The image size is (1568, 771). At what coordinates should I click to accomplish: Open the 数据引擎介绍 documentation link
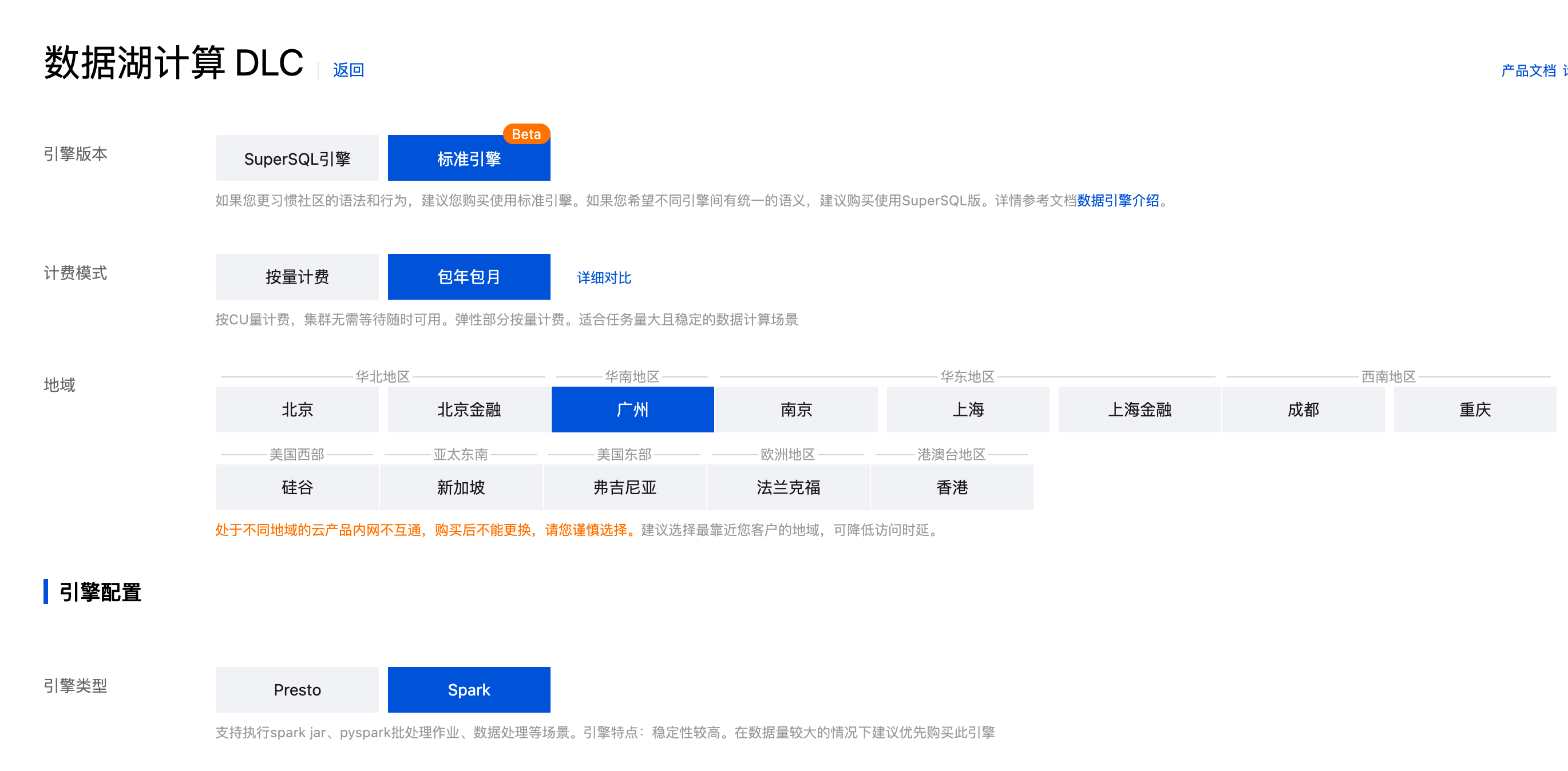coord(1118,200)
